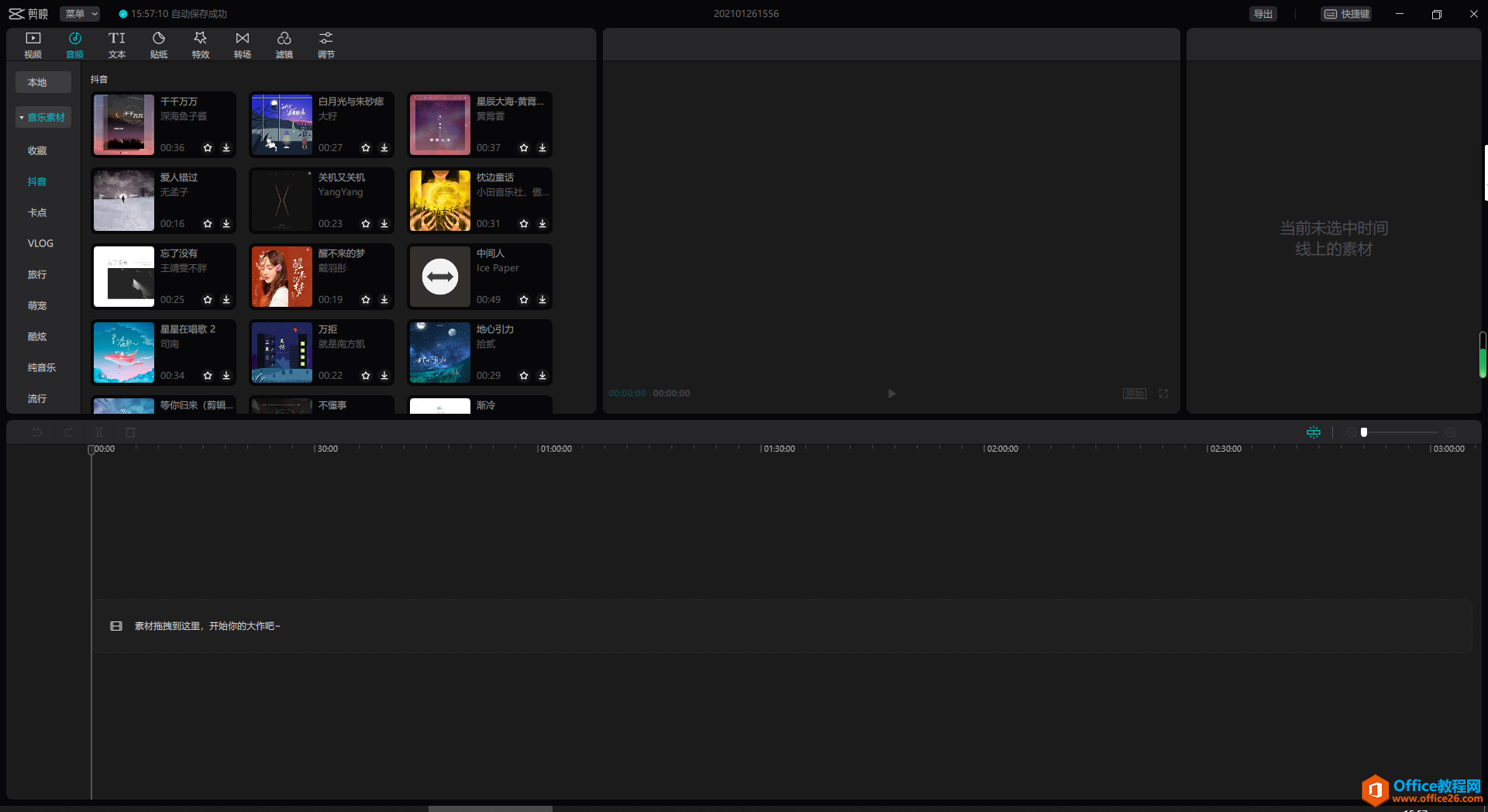The height and width of the screenshot is (812, 1488).
Task: Select the 旅行 music category
Action: [x=37, y=274]
